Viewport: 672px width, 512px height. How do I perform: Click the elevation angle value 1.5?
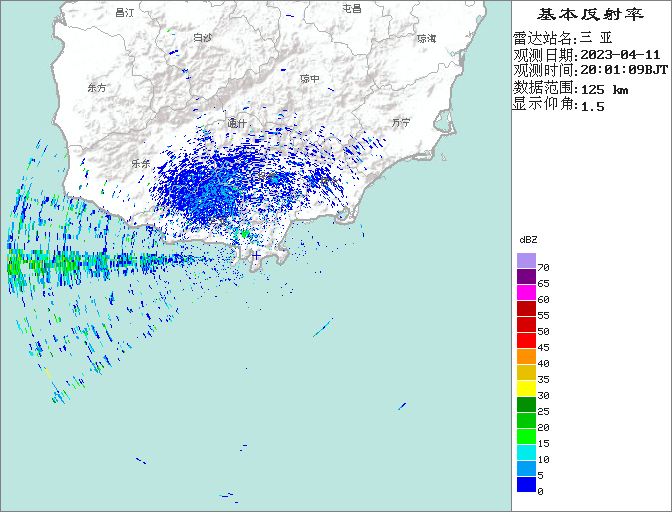592,106
